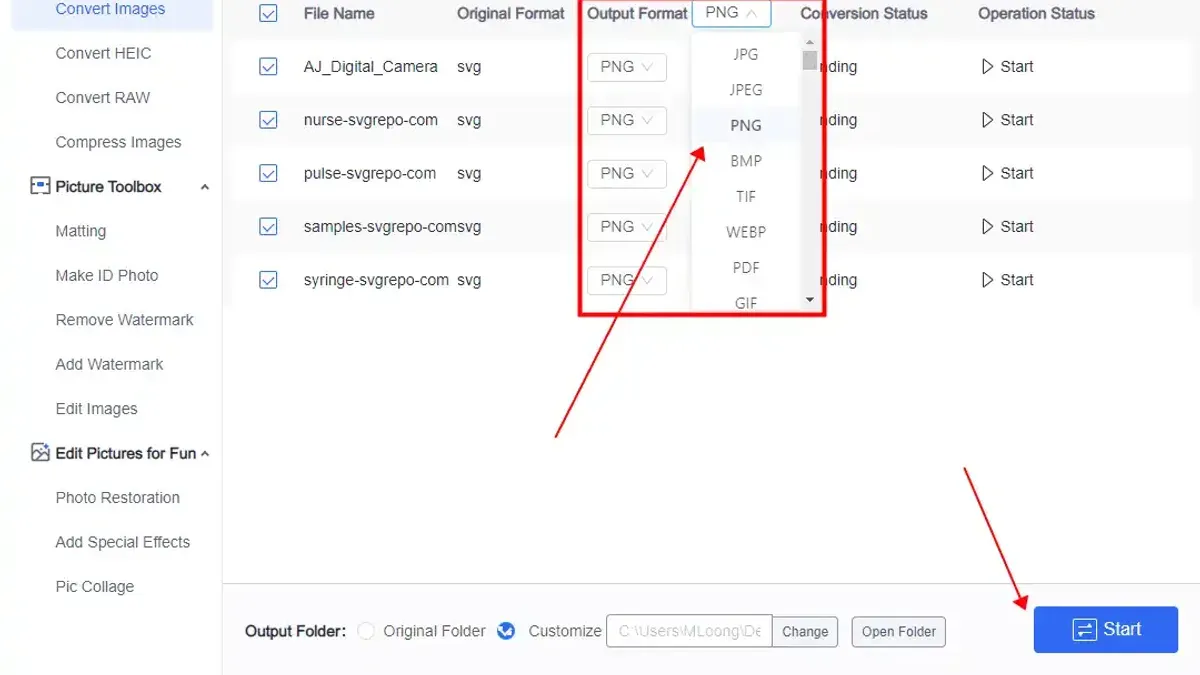Choose BMP from the format list
Viewport: 1200px width, 675px height.
[746, 161]
